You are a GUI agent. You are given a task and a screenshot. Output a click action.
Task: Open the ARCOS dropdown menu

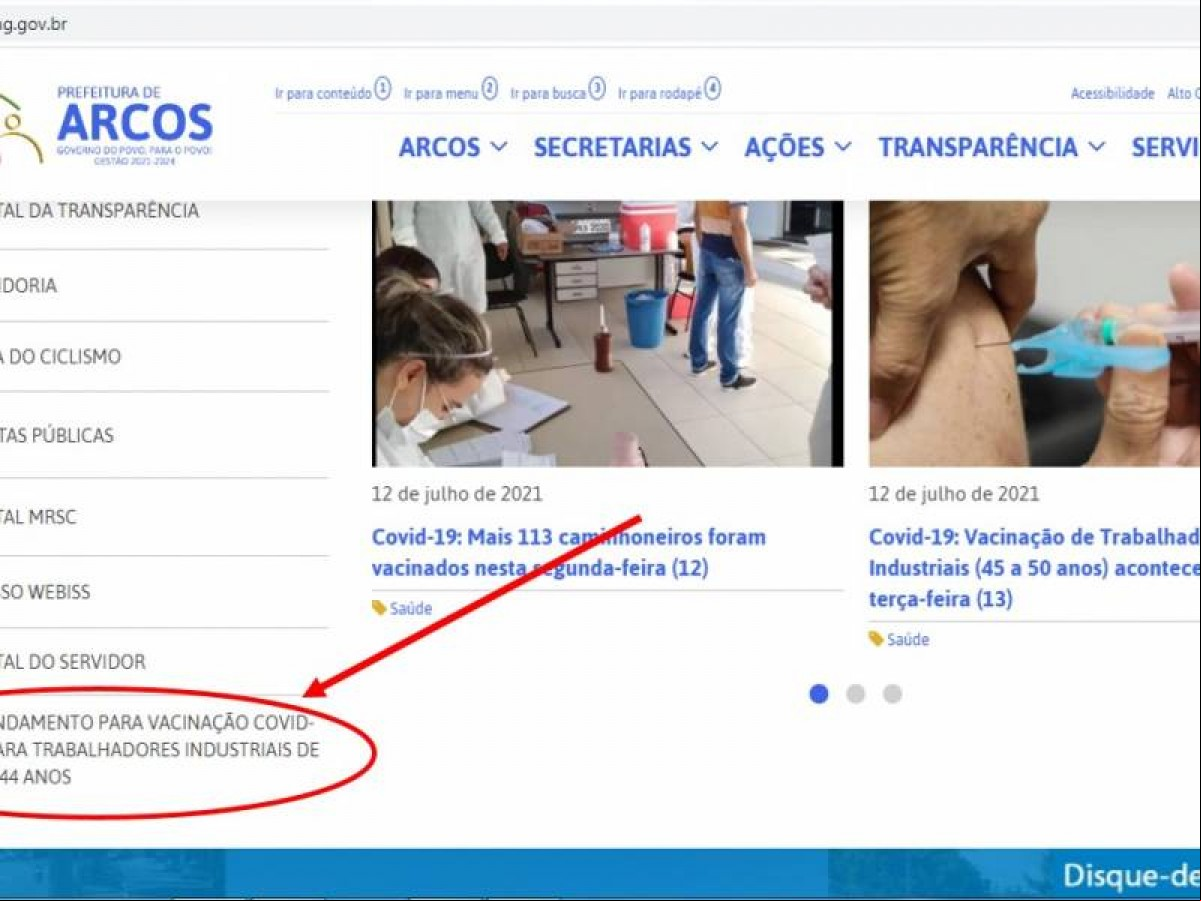click(x=453, y=147)
